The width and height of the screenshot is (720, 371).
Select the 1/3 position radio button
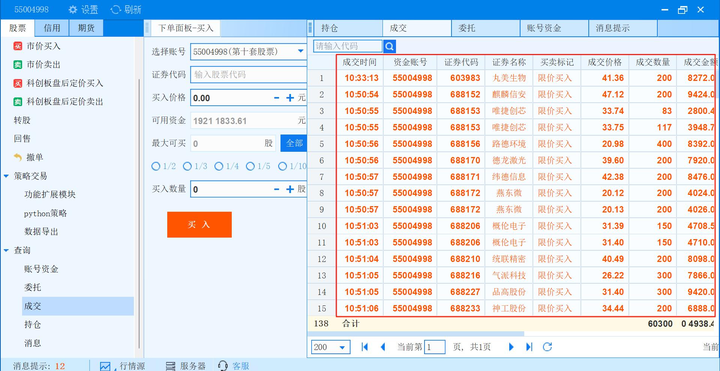coord(187,166)
